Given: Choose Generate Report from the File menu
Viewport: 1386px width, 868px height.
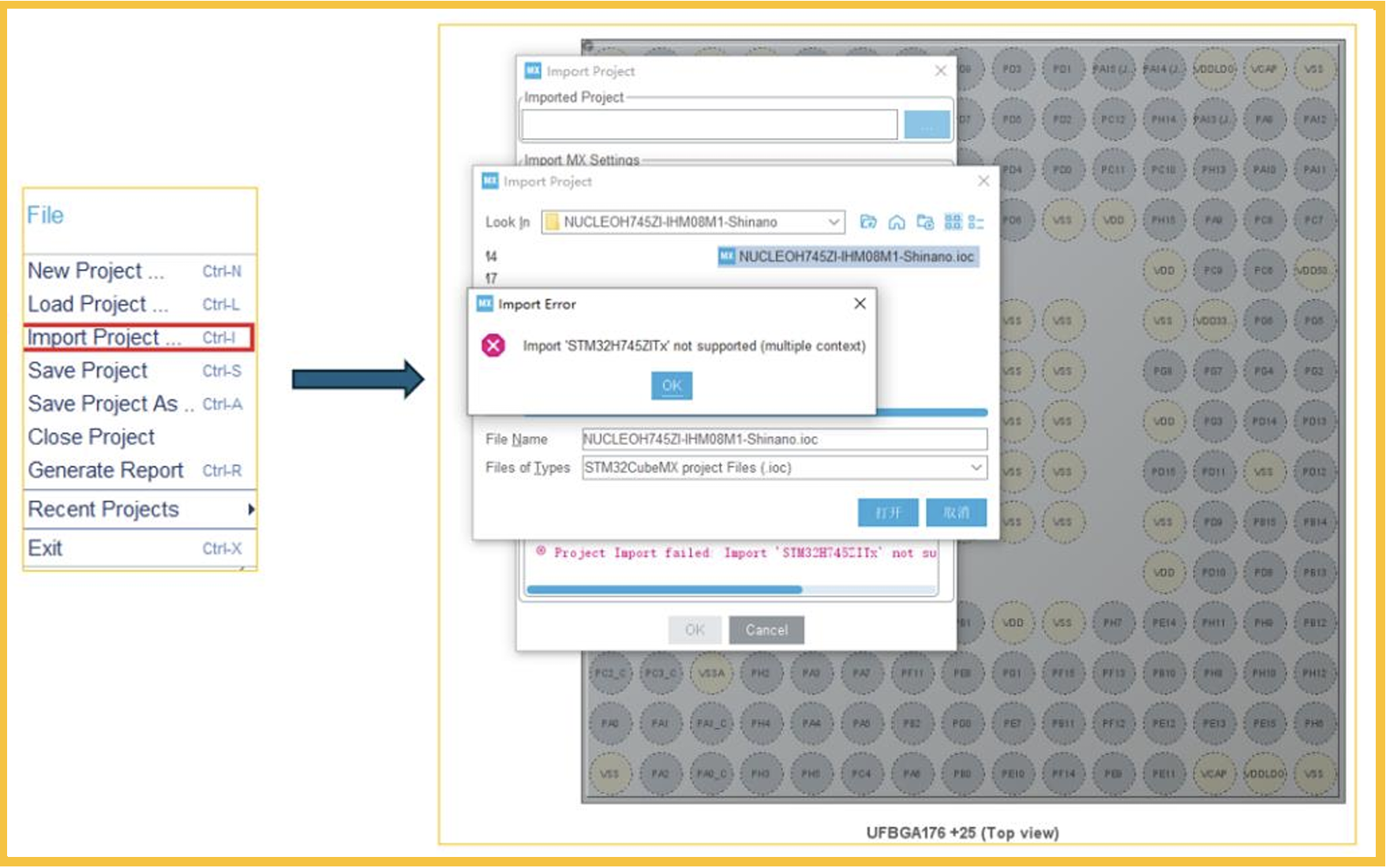Looking at the screenshot, I should tap(140, 470).
